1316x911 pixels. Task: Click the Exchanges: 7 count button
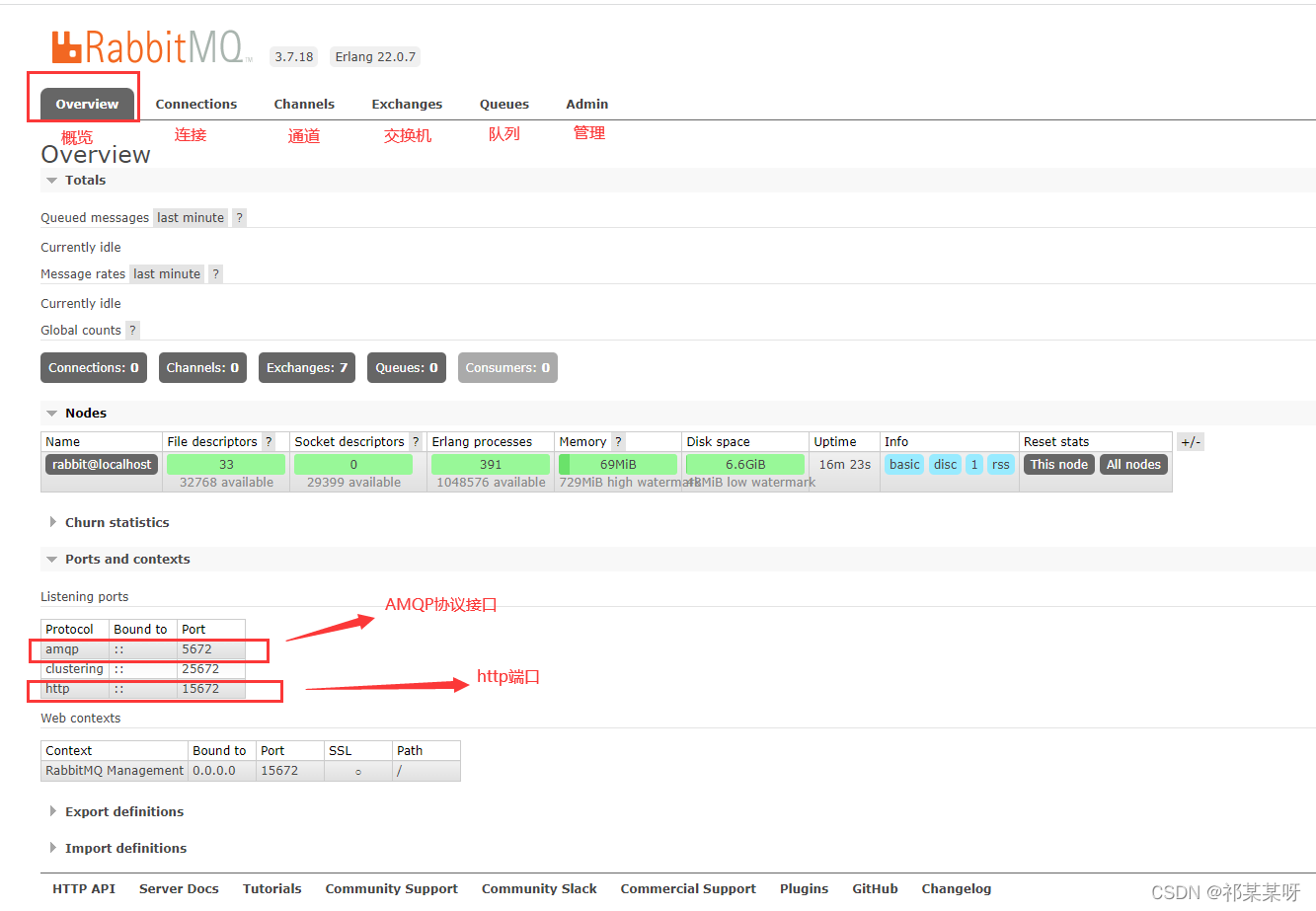(307, 368)
